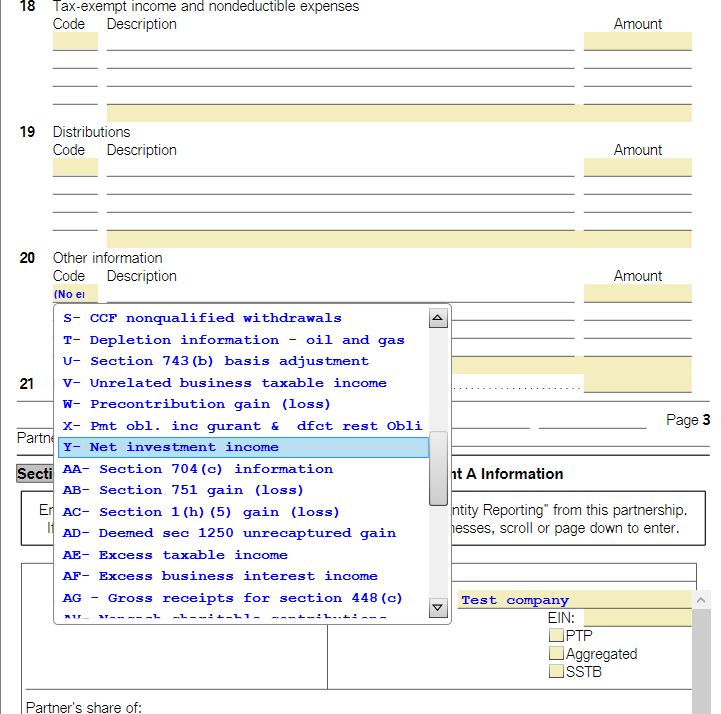Click the line 20 Code dropdown field
Viewport: 721px width, 714px height.
[x=75, y=294]
